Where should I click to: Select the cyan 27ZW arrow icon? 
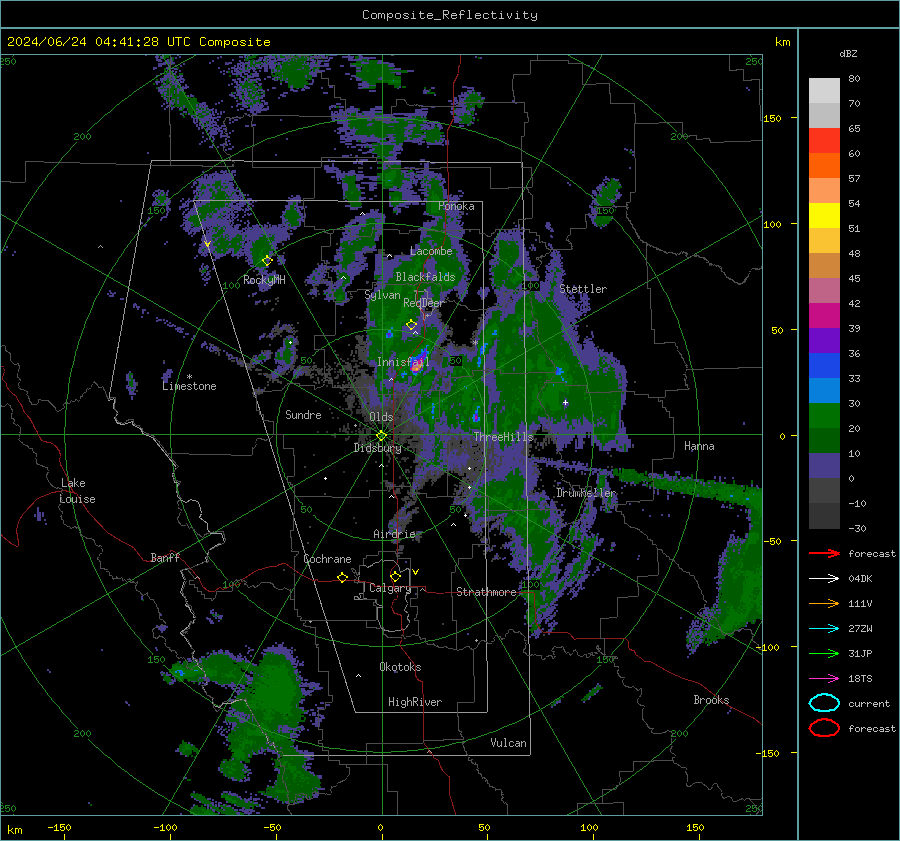click(x=824, y=629)
